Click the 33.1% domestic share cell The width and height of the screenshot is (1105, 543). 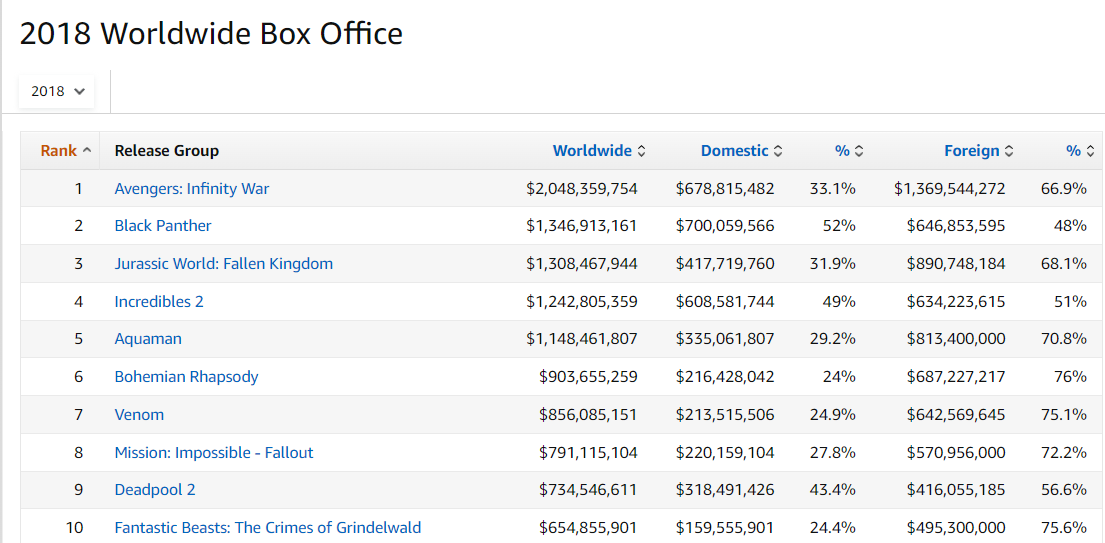[x=832, y=189]
